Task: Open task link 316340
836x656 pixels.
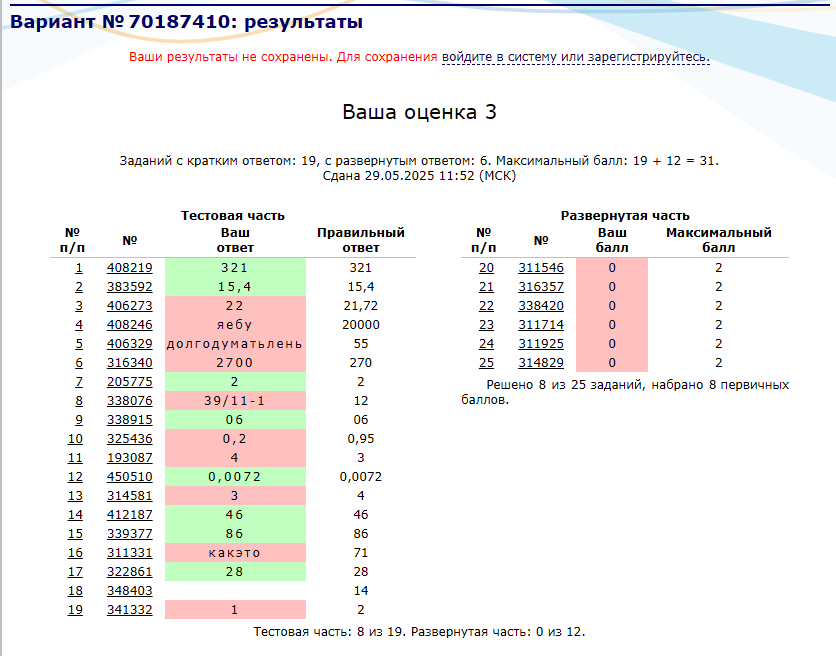Action: (x=130, y=363)
